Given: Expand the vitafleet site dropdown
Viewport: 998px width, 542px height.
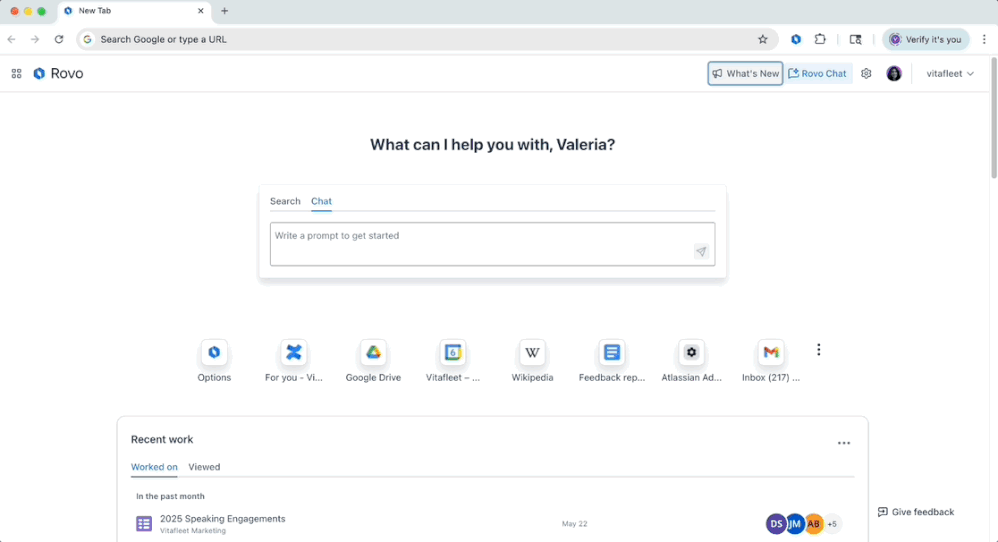Looking at the screenshot, I should (x=950, y=74).
